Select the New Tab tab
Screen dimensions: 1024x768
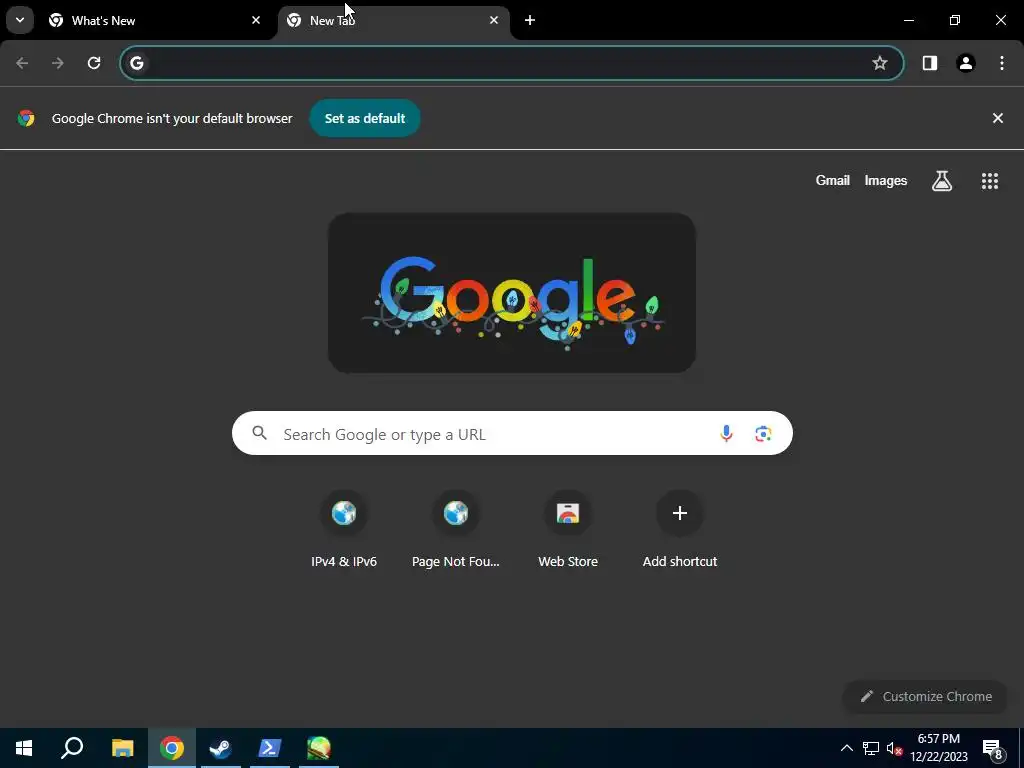(394, 20)
